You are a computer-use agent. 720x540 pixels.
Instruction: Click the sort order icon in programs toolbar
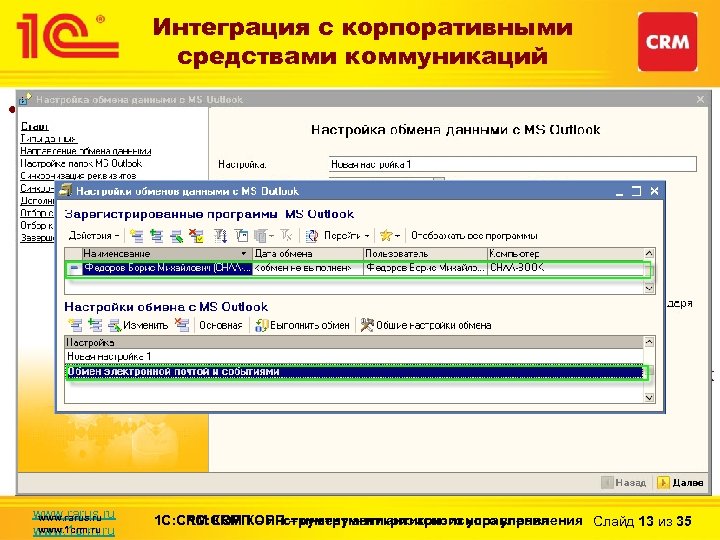pyautogui.click(x=220, y=236)
